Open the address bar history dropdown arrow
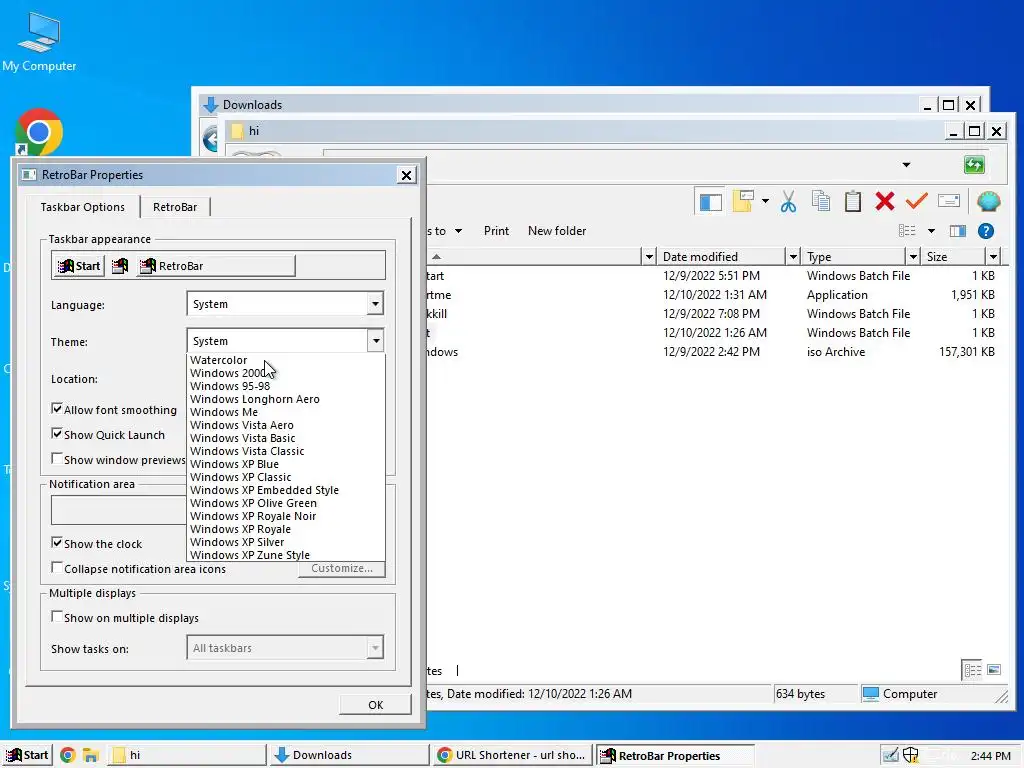Screen dimensions: 1024x768 [906, 165]
